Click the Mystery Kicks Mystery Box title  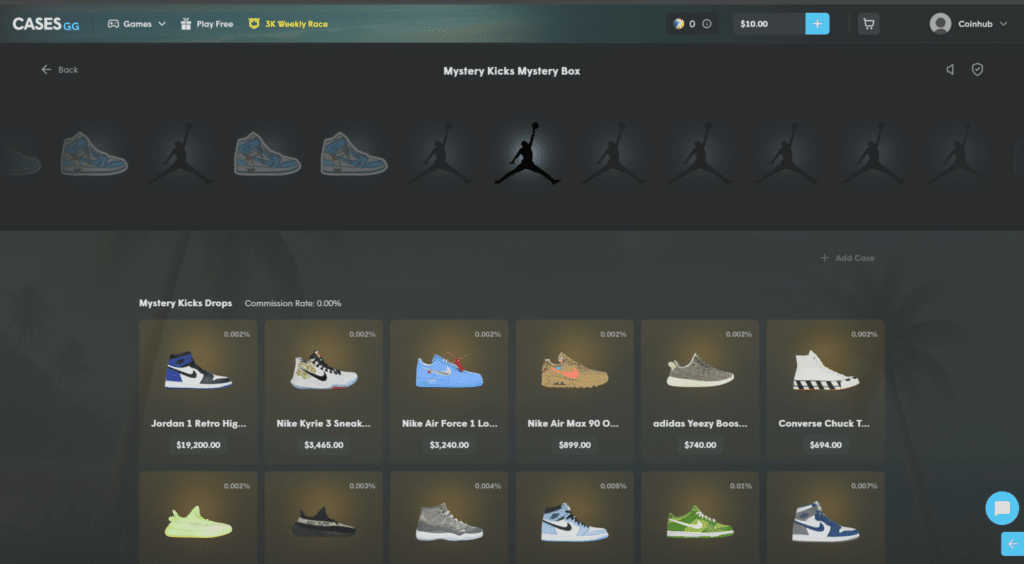pos(511,71)
